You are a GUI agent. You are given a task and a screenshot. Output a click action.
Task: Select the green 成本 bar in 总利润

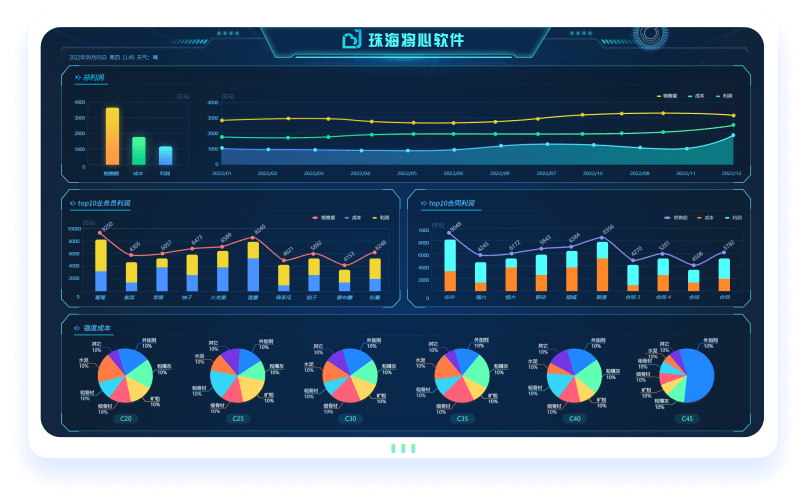coord(139,151)
